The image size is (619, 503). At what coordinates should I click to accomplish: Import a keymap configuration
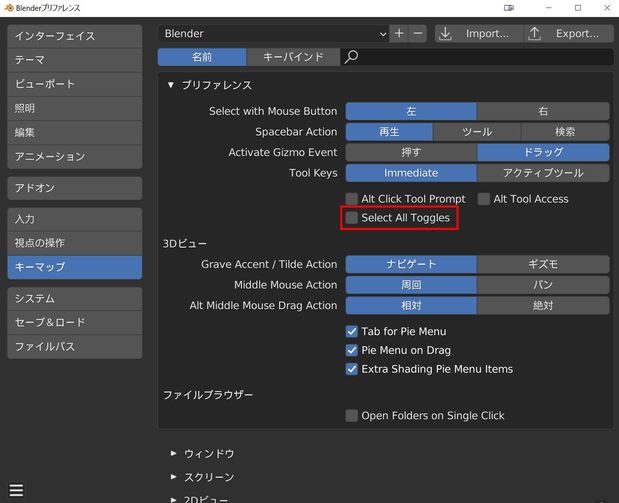[479, 34]
